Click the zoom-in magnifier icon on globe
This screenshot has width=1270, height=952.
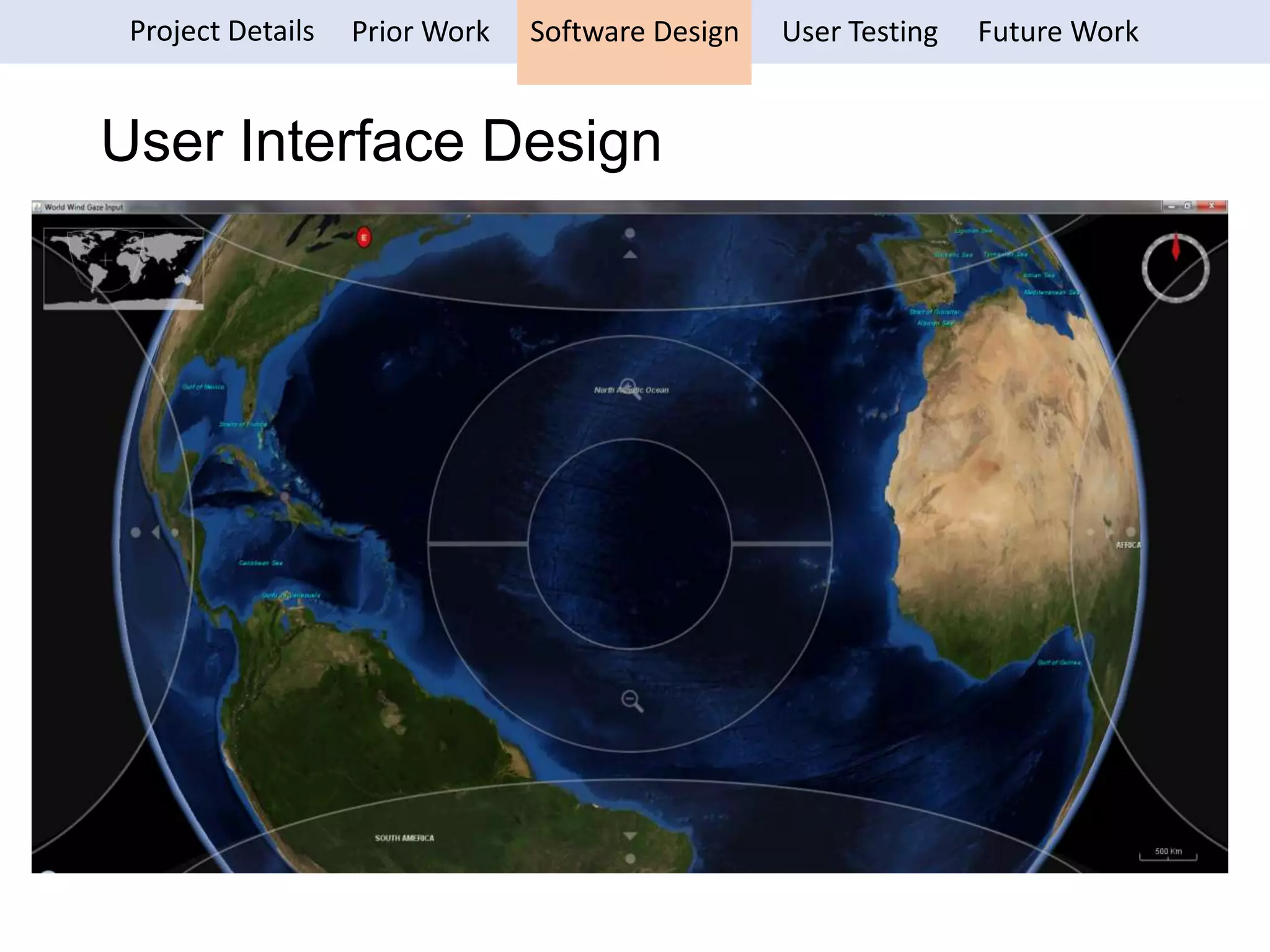pos(631,389)
